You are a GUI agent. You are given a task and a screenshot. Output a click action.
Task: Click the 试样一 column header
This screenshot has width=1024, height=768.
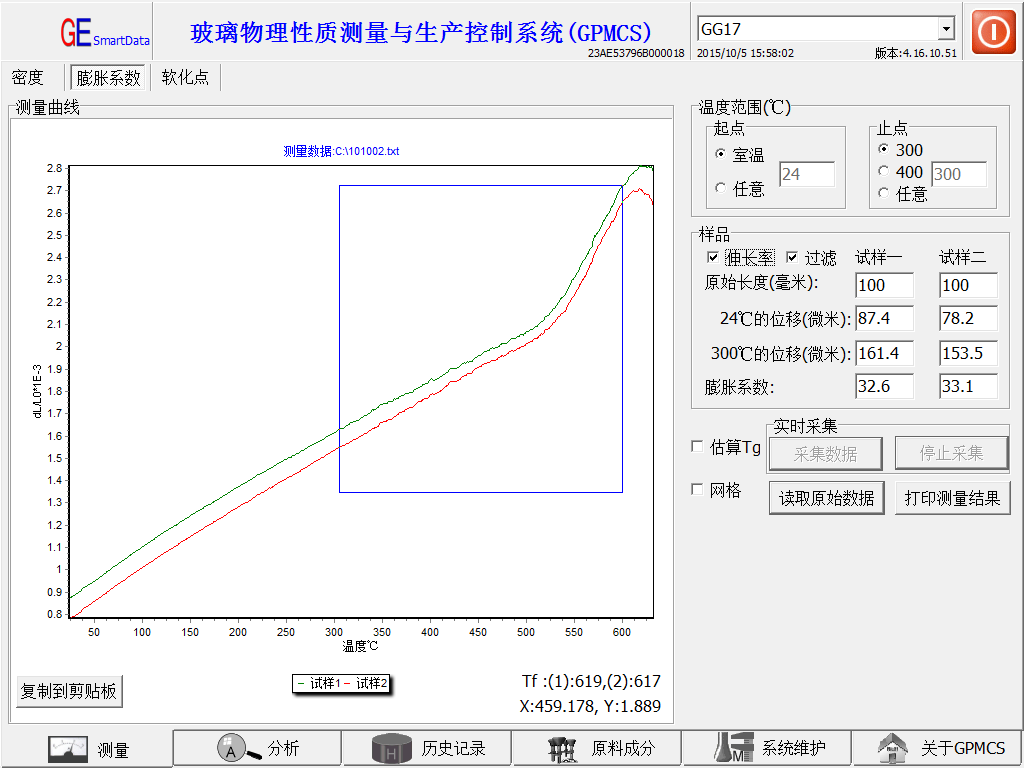click(x=878, y=257)
